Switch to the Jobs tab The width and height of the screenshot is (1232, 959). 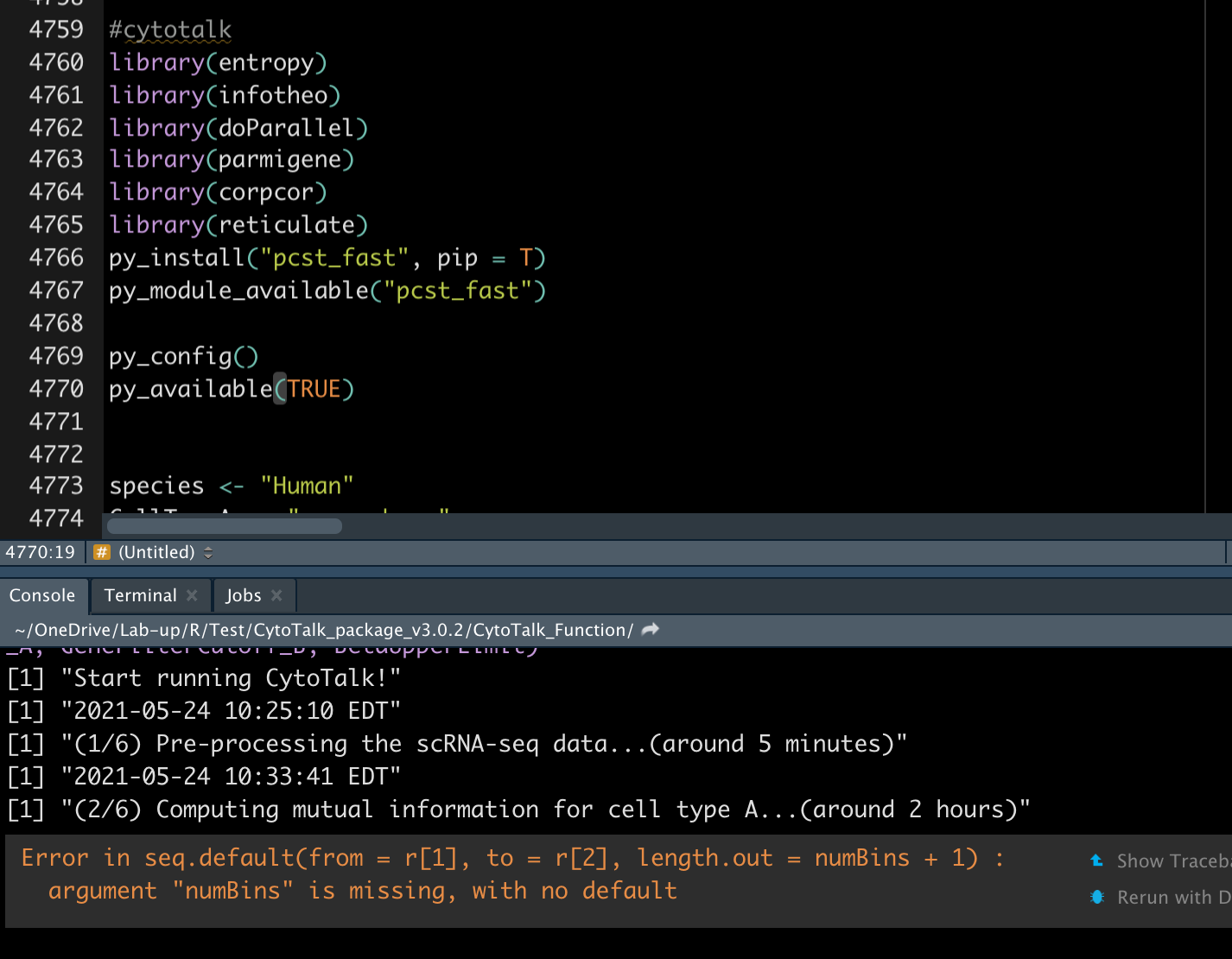pyautogui.click(x=244, y=595)
